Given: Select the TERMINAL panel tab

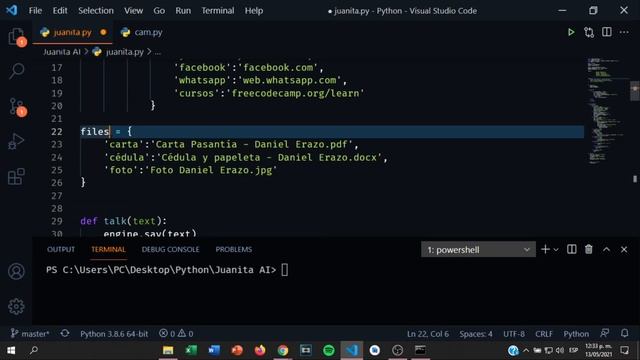Looking at the screenshot, I should pyautogui.click(x=108, y=249).
